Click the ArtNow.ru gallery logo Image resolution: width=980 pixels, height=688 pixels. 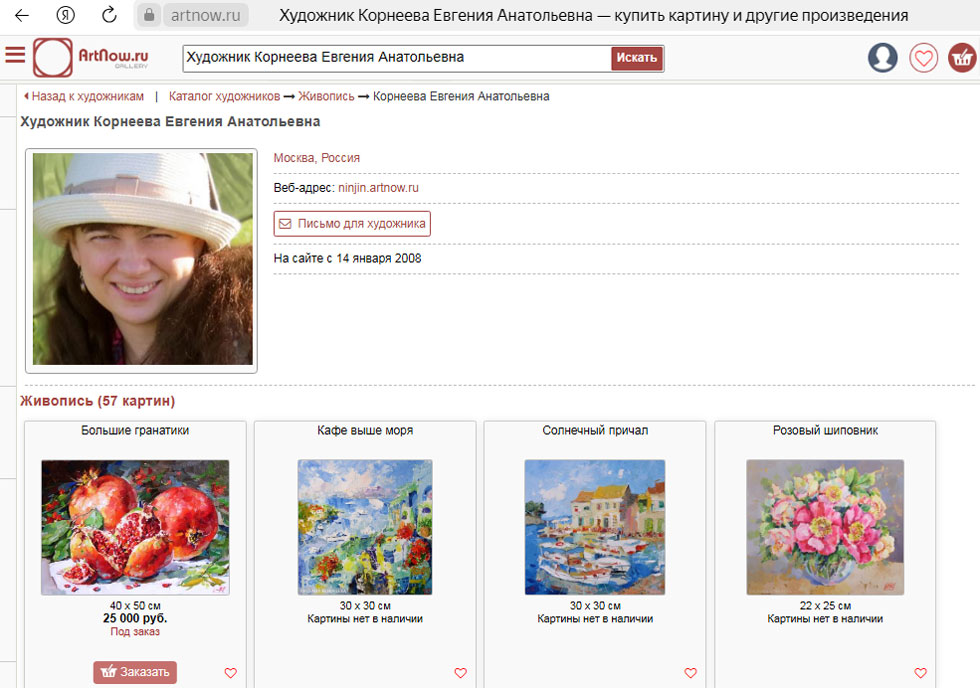coord(91,57)
